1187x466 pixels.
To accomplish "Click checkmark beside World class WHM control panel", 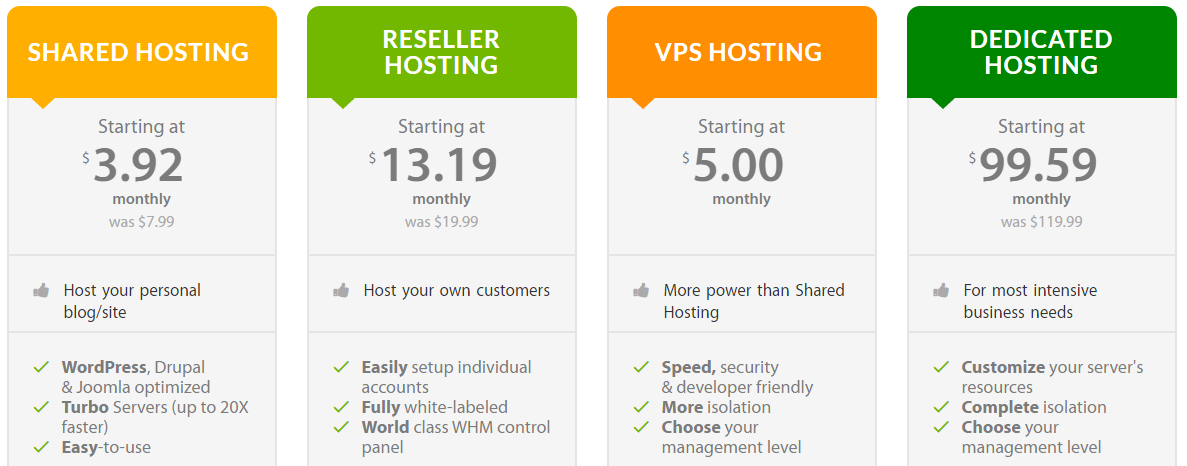I will pos(341,427).
